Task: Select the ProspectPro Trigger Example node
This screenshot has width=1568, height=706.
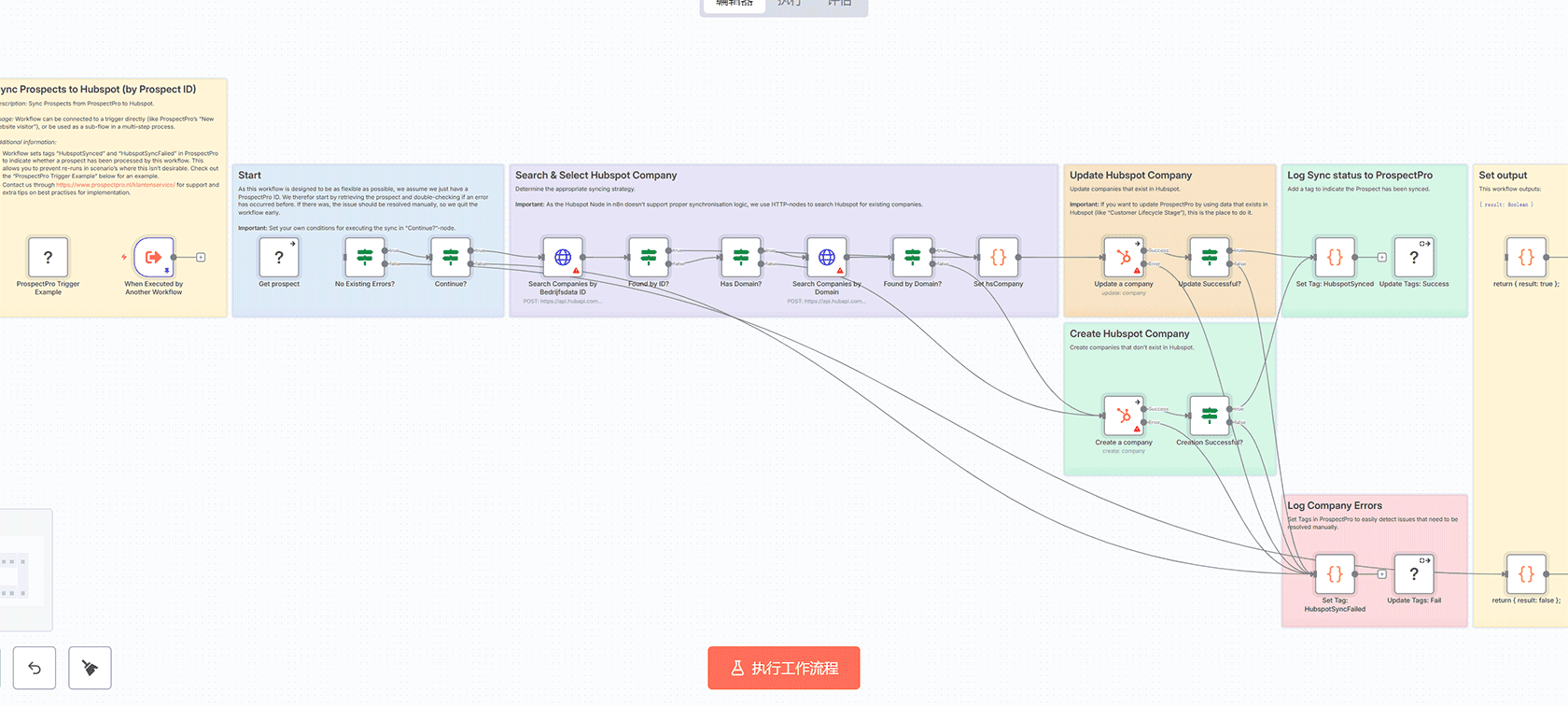Action: [48, 257]
